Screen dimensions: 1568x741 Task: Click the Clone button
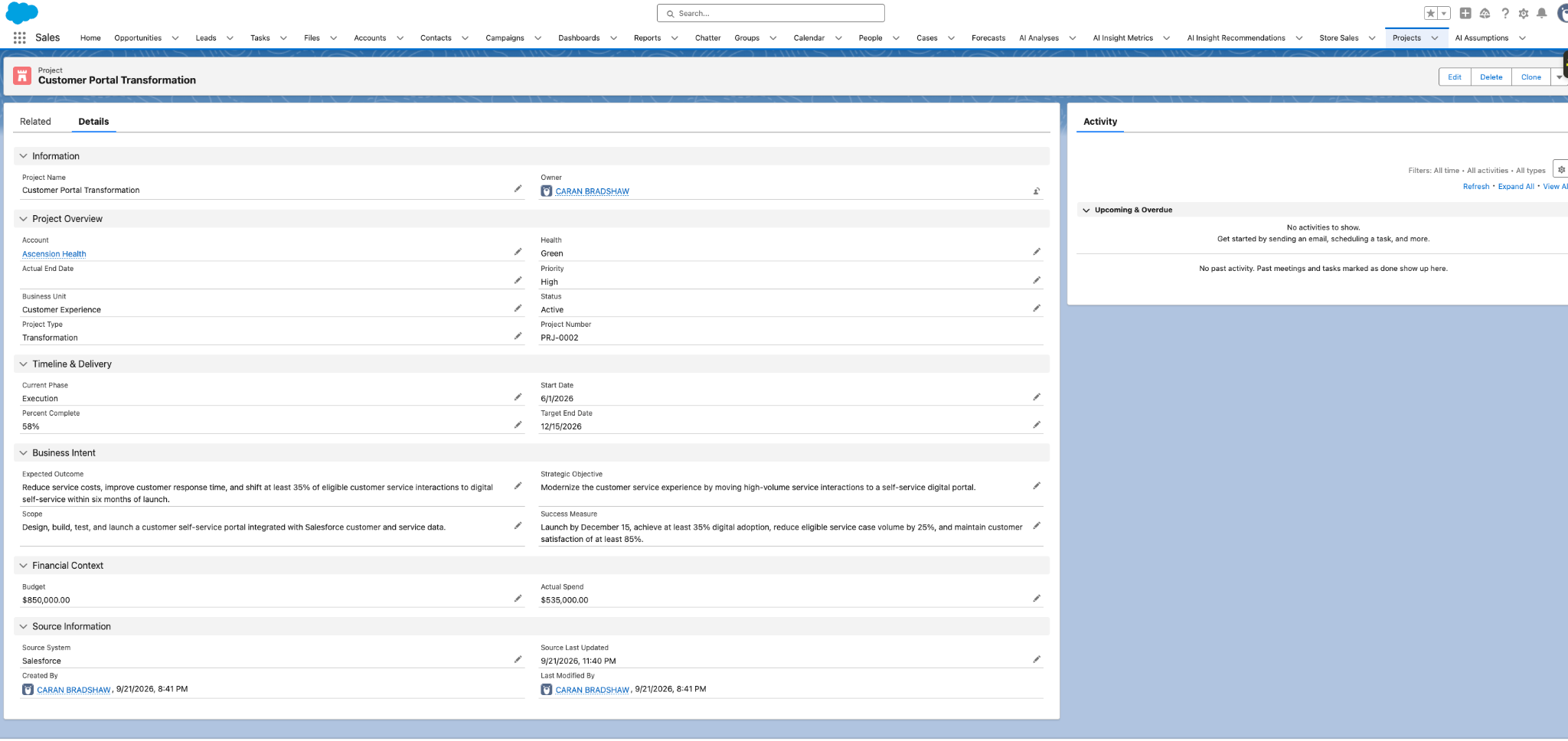[x=1531, y=77]
